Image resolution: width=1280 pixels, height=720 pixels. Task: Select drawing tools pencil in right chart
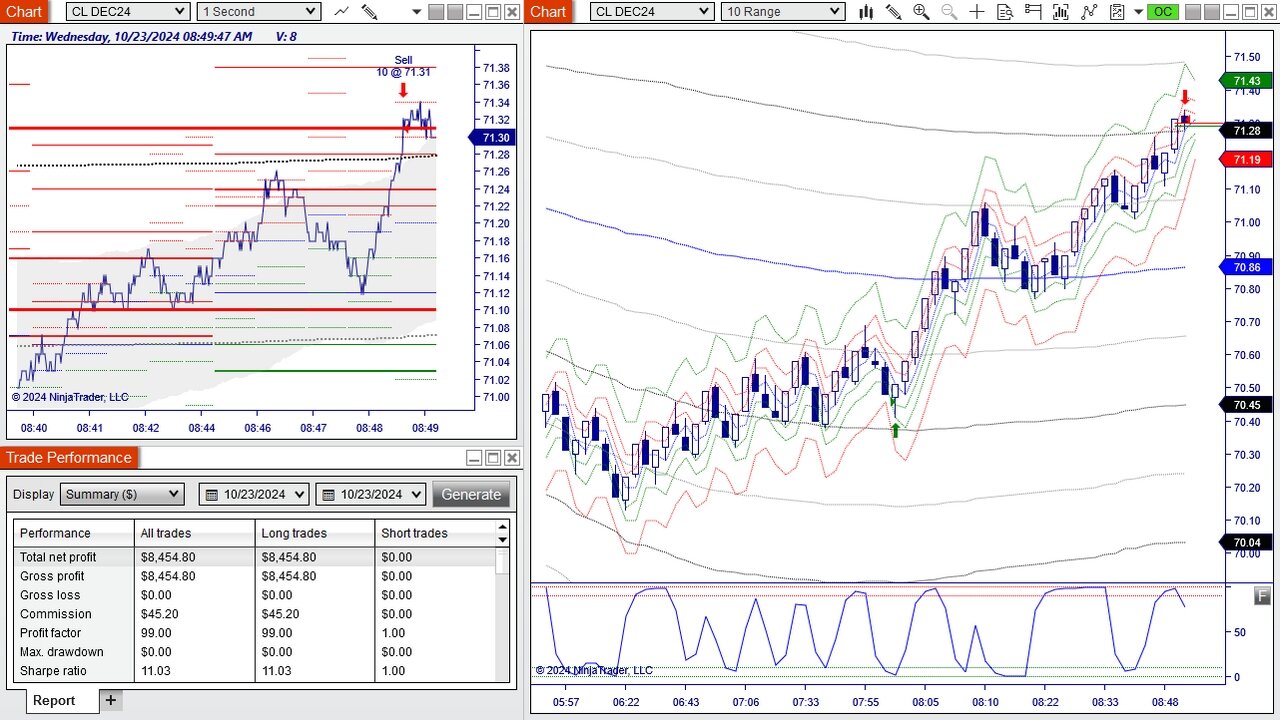tap(894, 11)
